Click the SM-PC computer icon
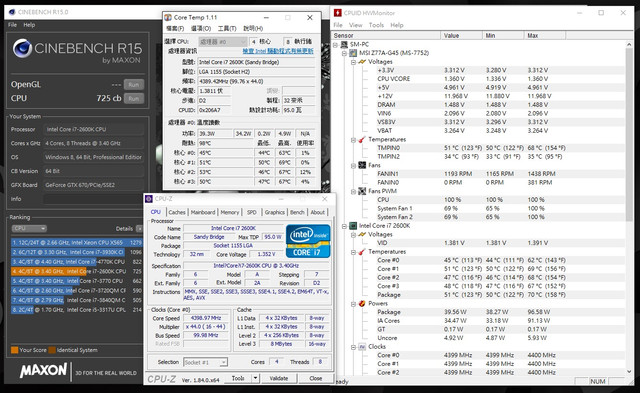640x393 pixels. (344, 44)
